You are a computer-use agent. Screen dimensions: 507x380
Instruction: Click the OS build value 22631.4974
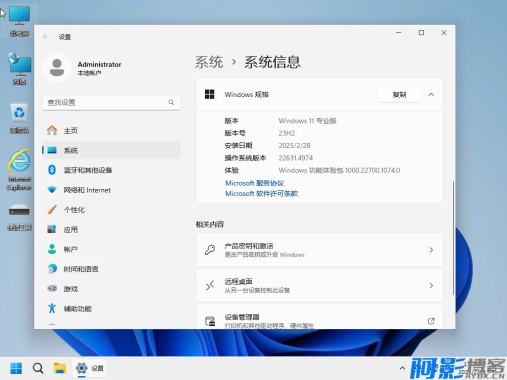pos(296,158)
